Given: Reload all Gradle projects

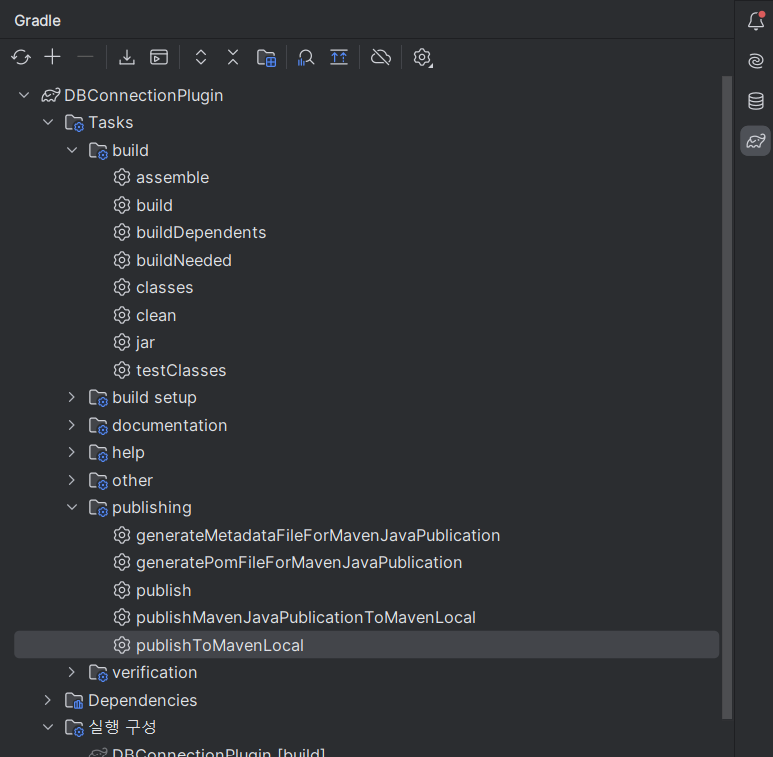Looking at the screenshot, I should tap(21, 57).
